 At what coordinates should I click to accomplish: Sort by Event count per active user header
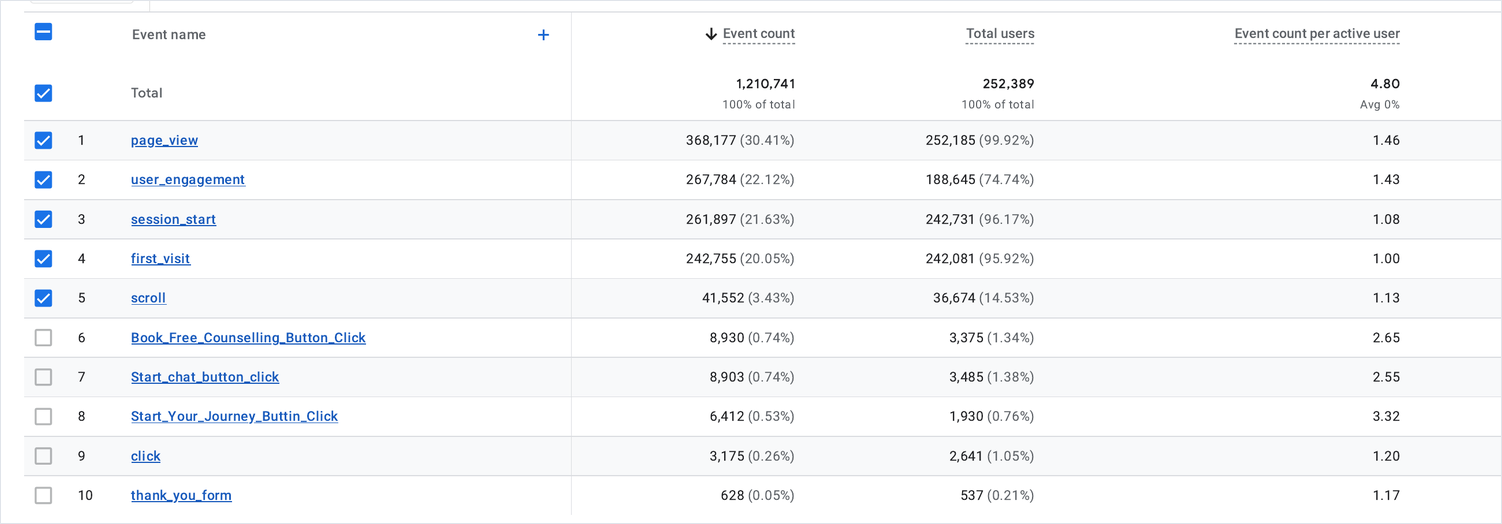click(1317, 34)
